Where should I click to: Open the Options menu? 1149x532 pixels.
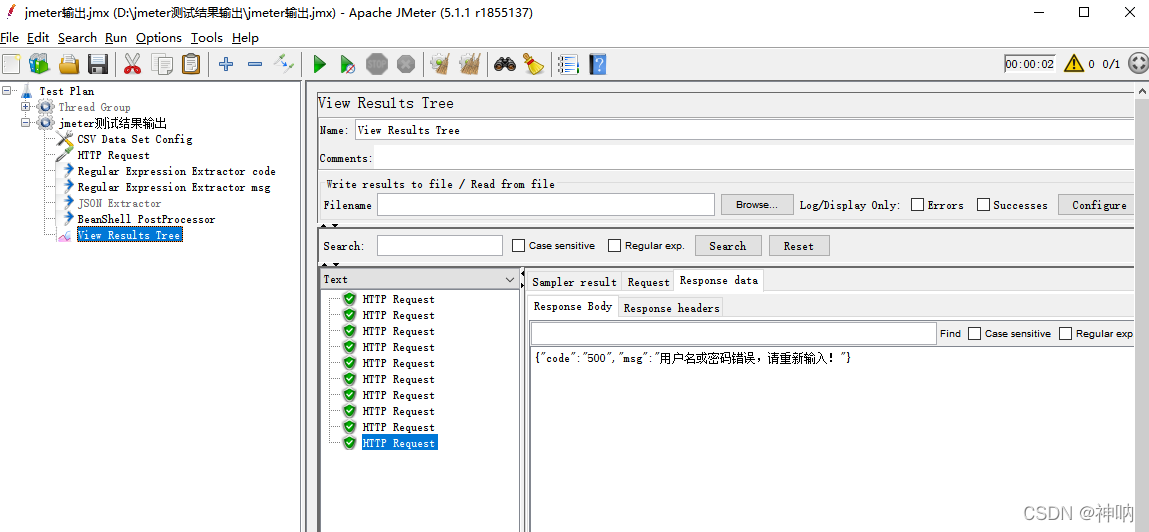click(x=158, y=37)
